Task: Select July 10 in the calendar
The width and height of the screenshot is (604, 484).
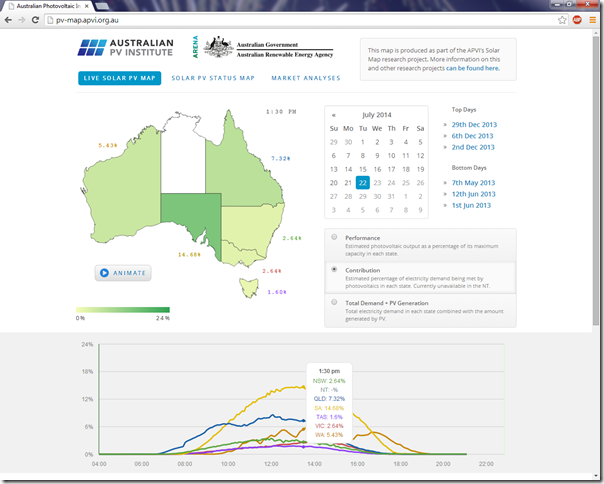Action: point(391,156)
